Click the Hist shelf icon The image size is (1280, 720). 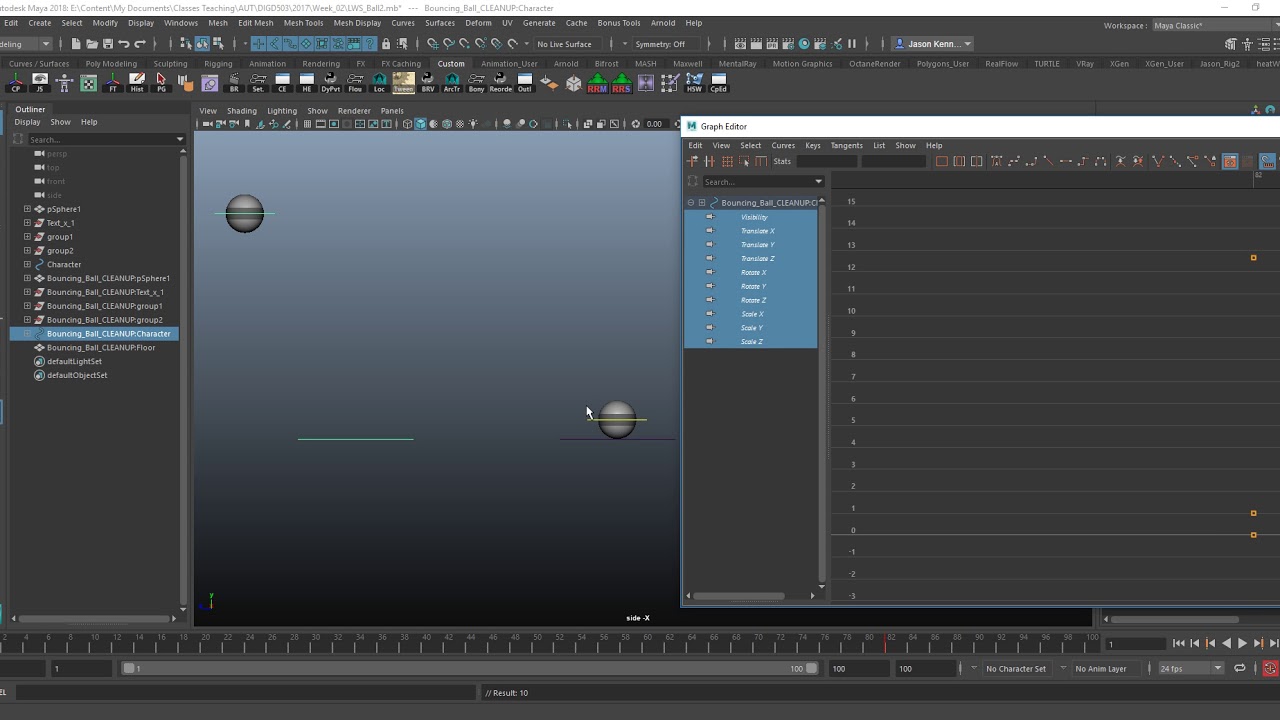[137, 83]
